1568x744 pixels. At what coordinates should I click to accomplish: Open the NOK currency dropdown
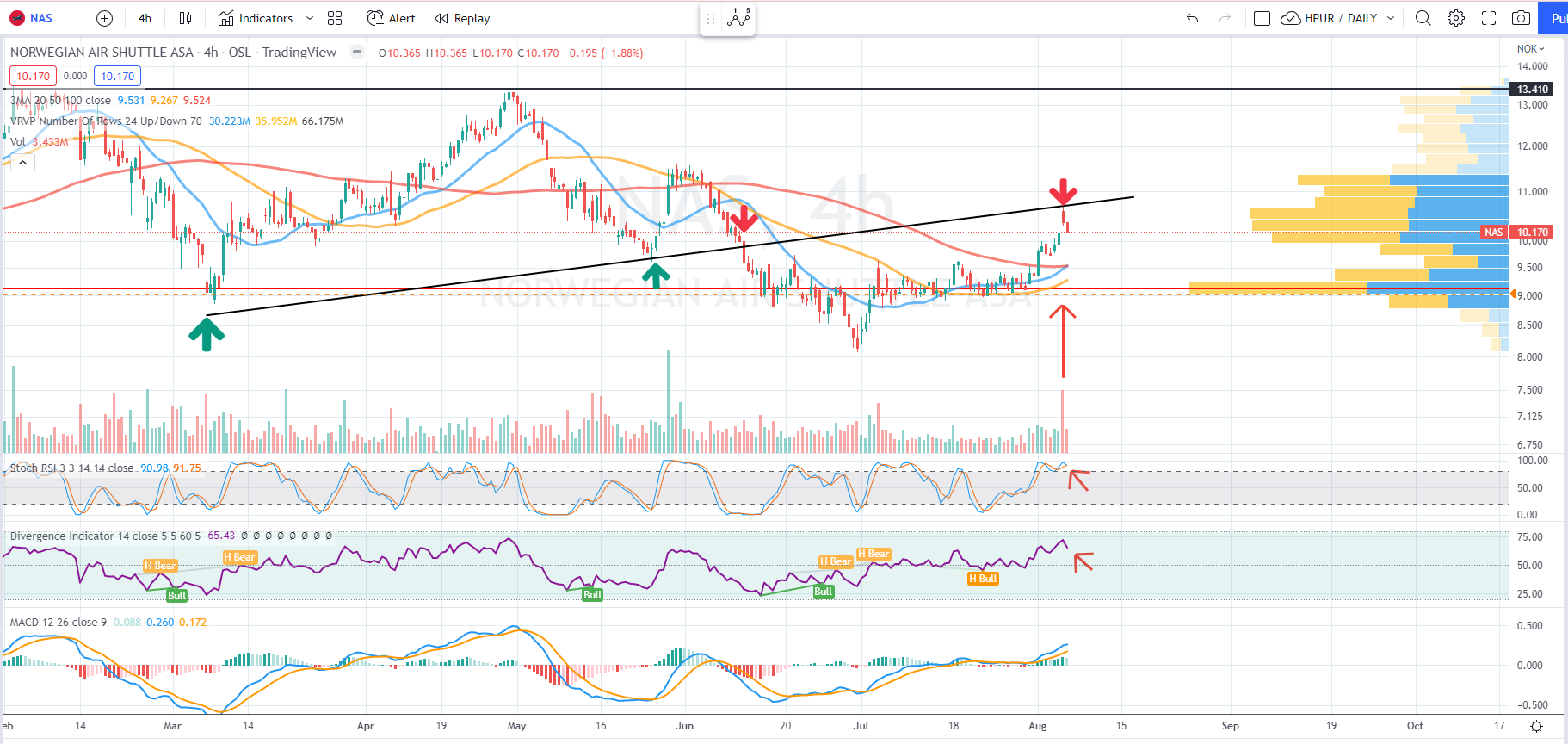click(1531, 49)
